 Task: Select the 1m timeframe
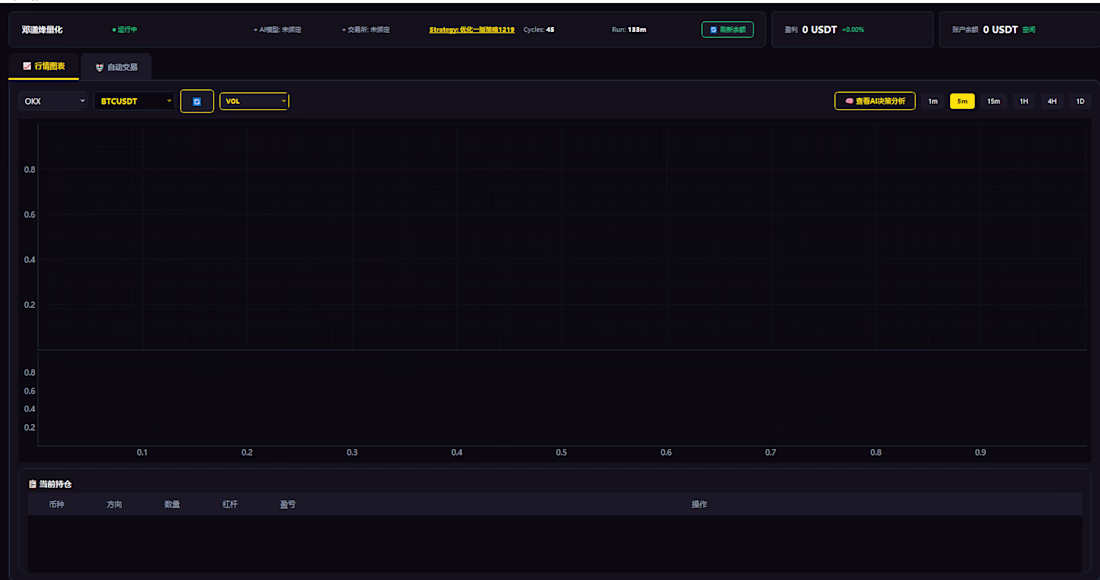coord(933,101)
